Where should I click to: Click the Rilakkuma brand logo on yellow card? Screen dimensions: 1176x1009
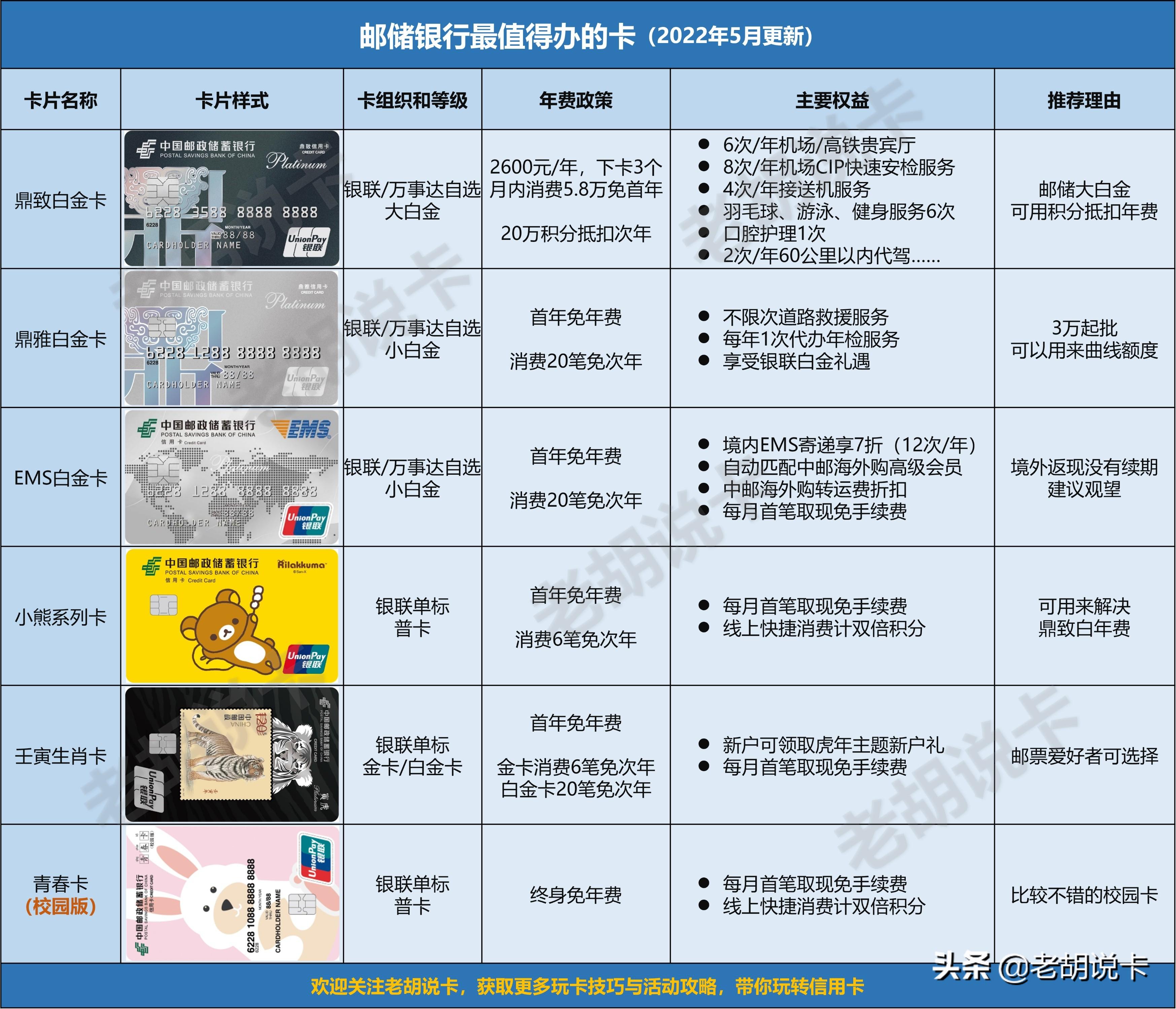[x=301, y=565]
